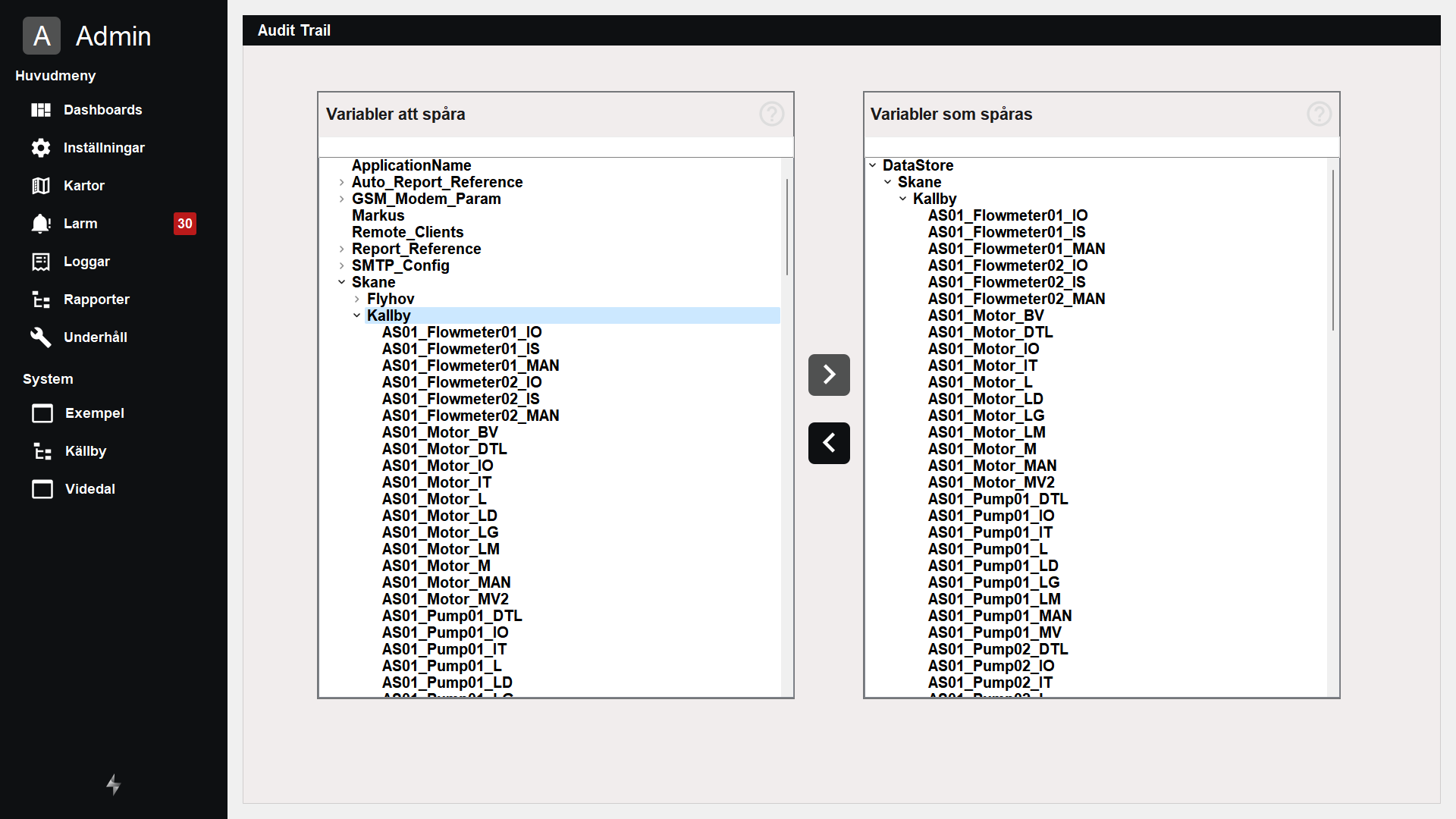This screenshot has height=819, width=1456.
Task: Click the Underhåll wrench icon
Action: coord(41,337)
